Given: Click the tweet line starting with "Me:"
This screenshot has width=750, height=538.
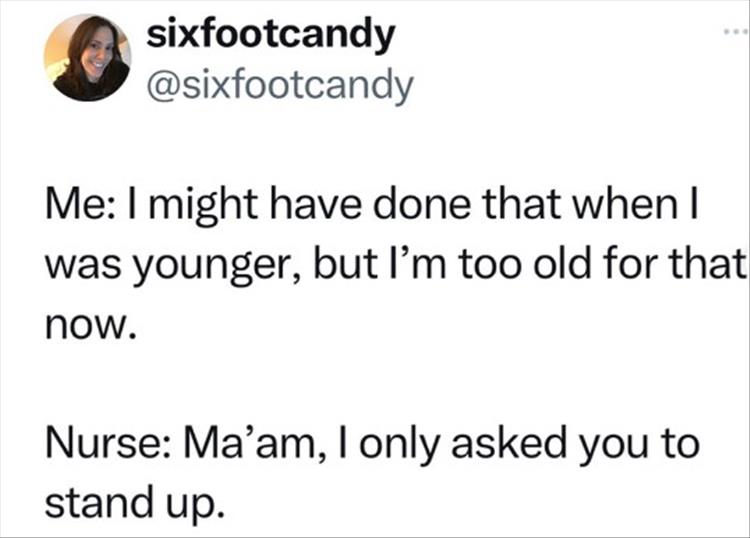Looking at the screenshot, I should pyautogui.click(x=370, y=211).
